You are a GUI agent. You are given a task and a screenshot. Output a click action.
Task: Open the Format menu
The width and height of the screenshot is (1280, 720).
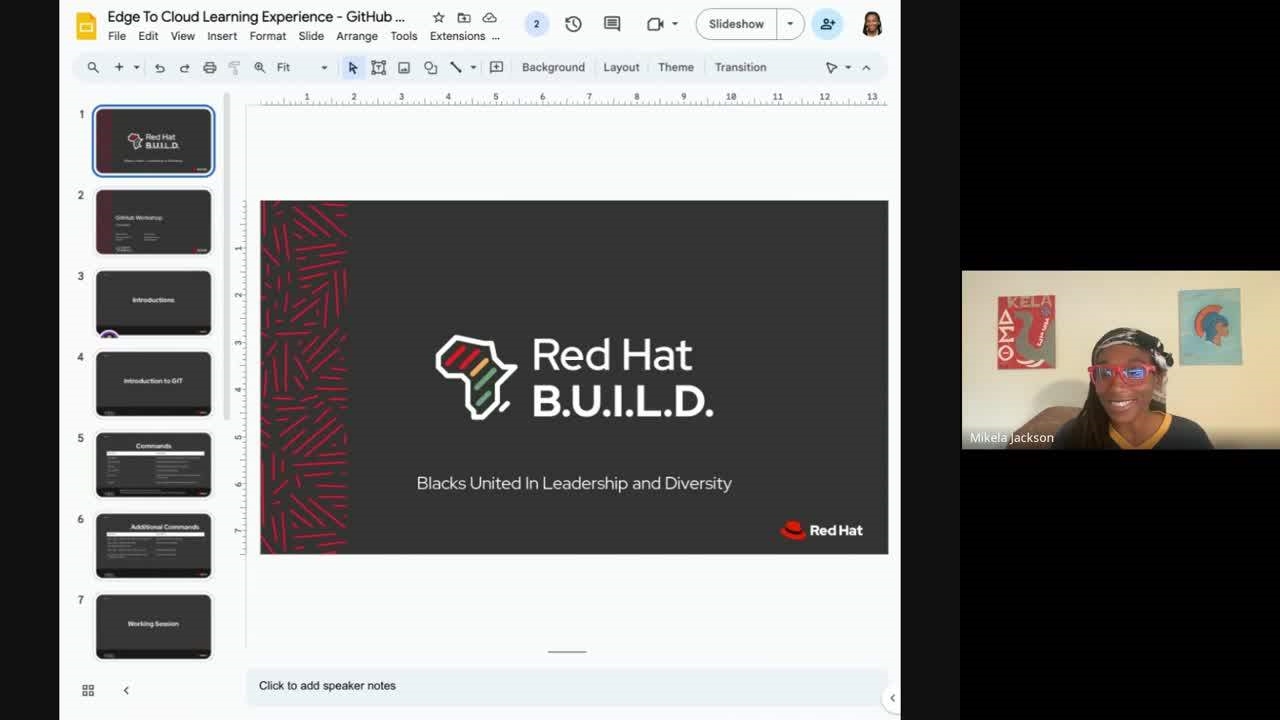point(268,36)
